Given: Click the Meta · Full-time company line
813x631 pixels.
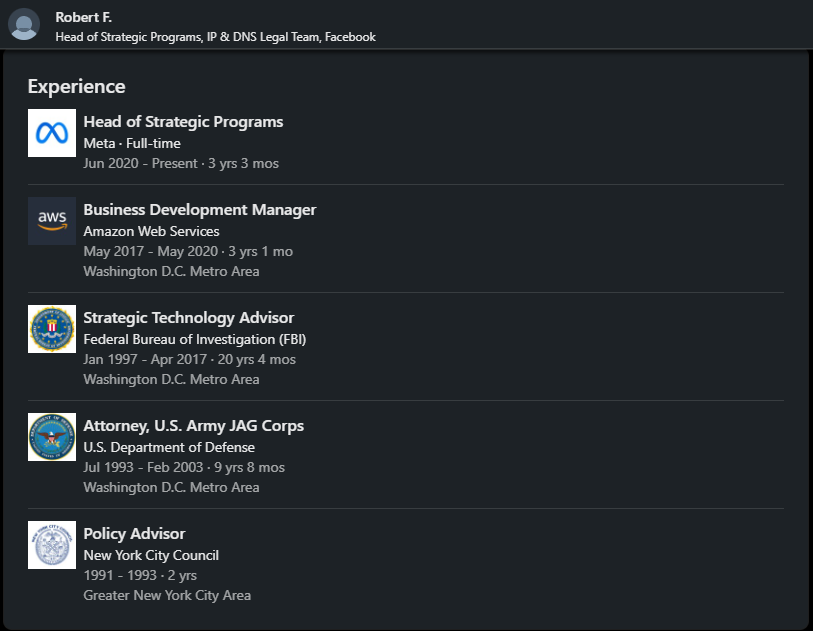Looking at the screenshot, I should point(132,143).
